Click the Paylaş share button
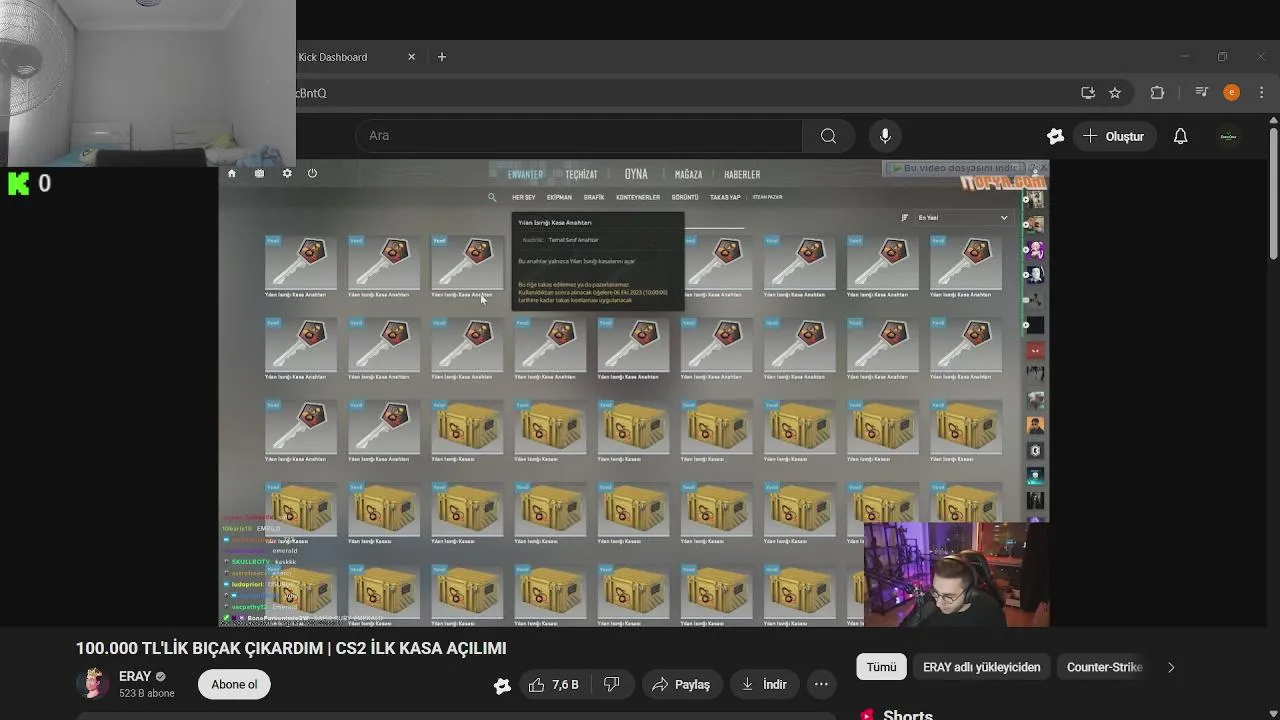 680,685
